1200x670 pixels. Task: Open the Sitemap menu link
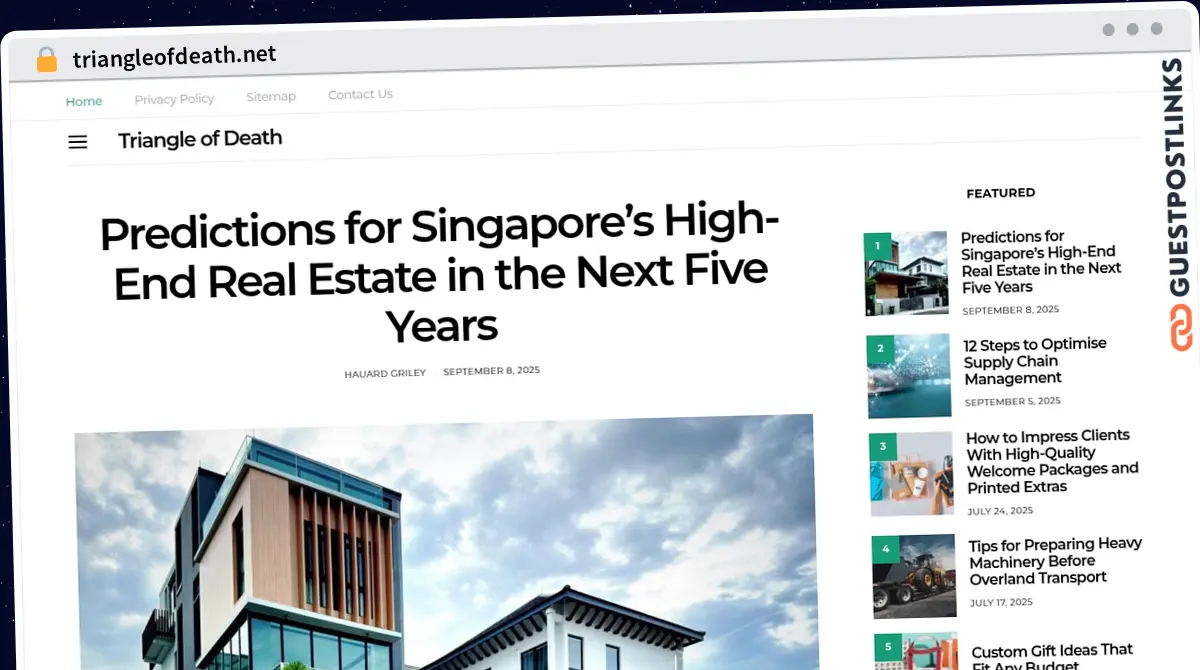coord(271,97)
